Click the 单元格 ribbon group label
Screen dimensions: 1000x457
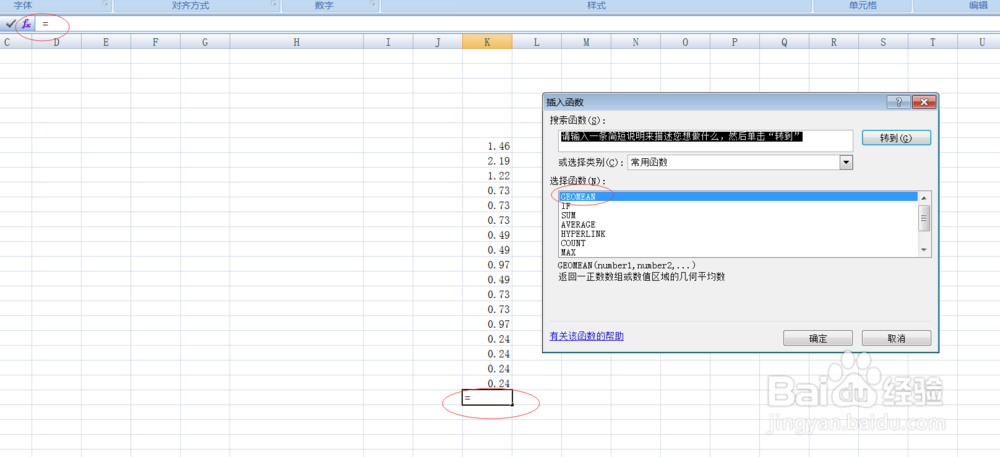click(862, 5)
